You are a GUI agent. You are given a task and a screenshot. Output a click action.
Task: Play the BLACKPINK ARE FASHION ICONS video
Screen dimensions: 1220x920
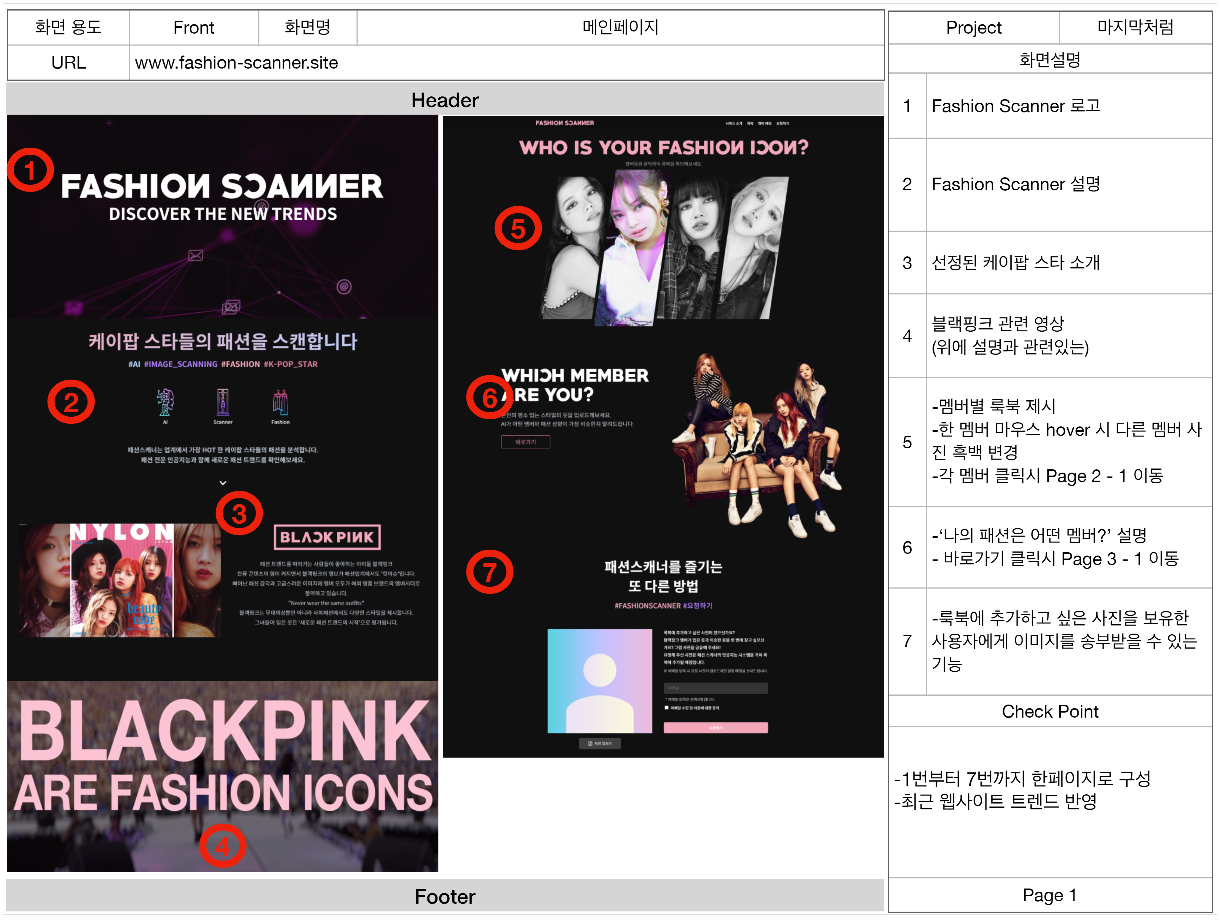[222, 777]
